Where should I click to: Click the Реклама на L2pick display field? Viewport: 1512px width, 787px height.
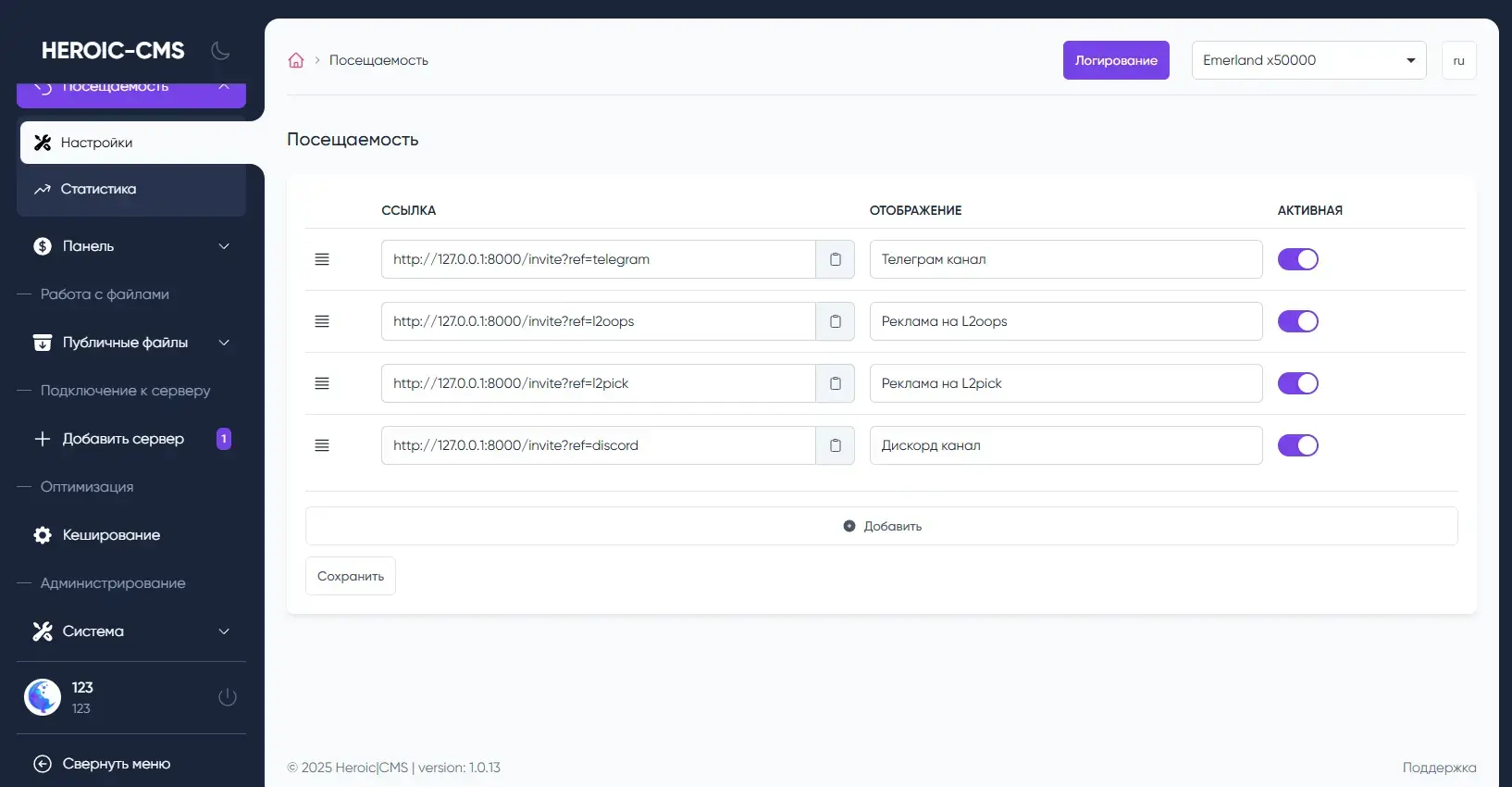pos(1065,383)
